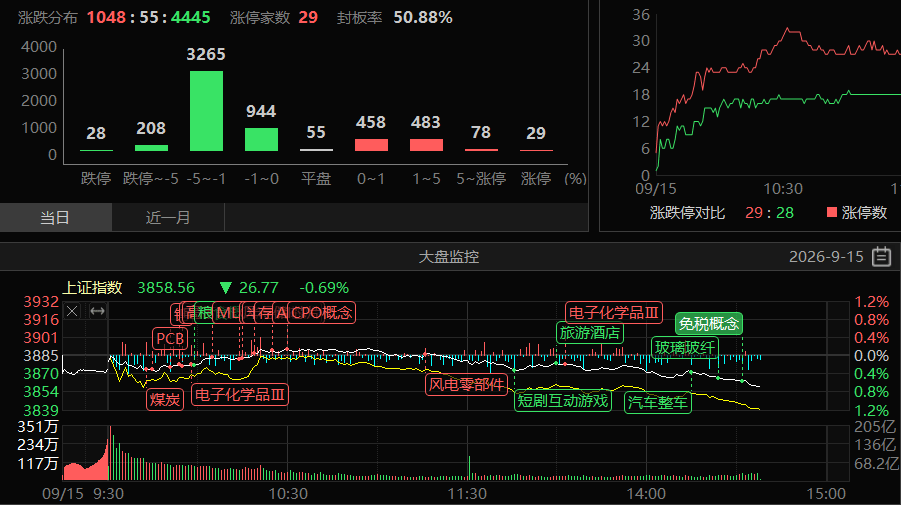Click the red 涨停数 legend square
901x505 pixels.
831,212
